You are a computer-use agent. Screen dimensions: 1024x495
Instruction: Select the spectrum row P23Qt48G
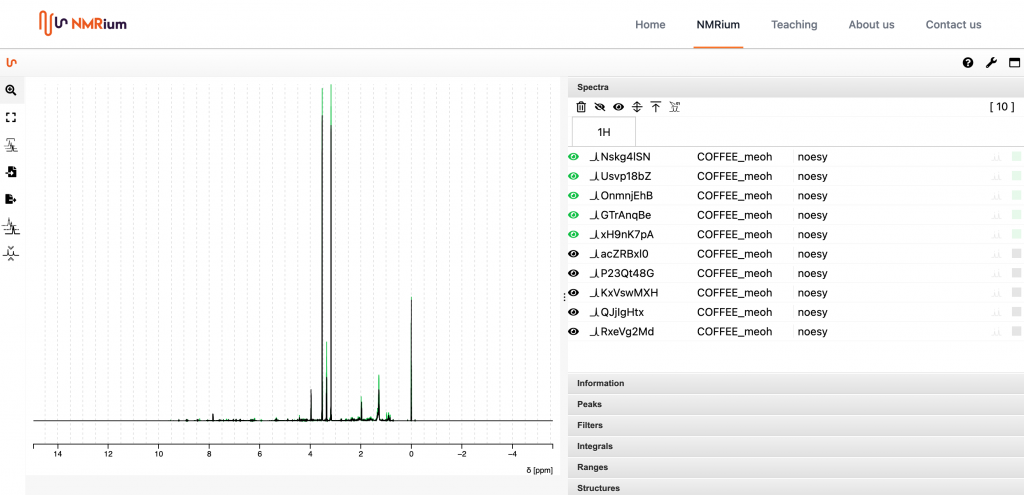pyautogui.click(x=795, y=273)
